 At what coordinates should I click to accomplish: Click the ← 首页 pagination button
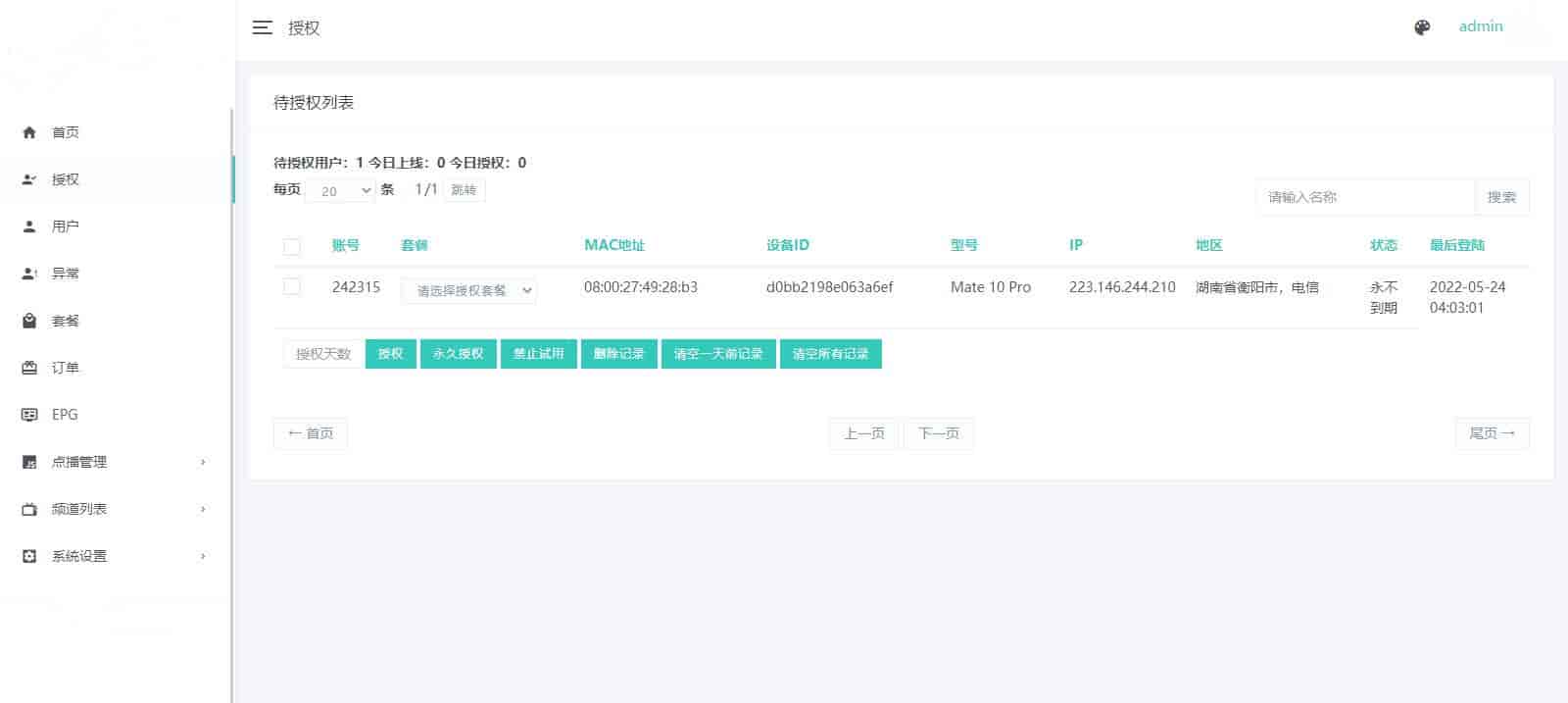pyautogui.click(x=311, y=433)
